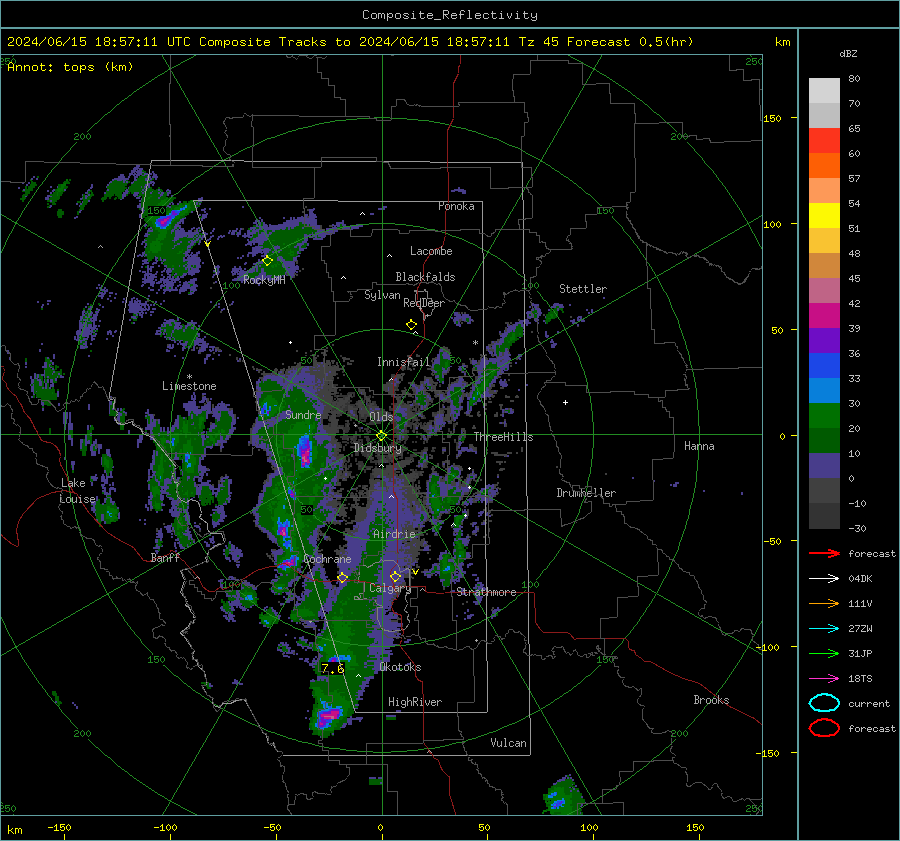The height and width of the screenshot is (841, 900).
Task: Click the yellow radar-center diamond near Didsbury
Action: [381, 436]
